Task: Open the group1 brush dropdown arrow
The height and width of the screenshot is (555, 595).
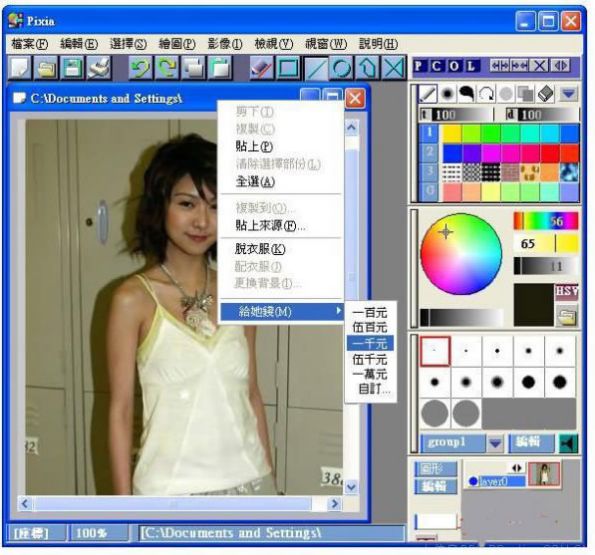Action: click(495, 443)
